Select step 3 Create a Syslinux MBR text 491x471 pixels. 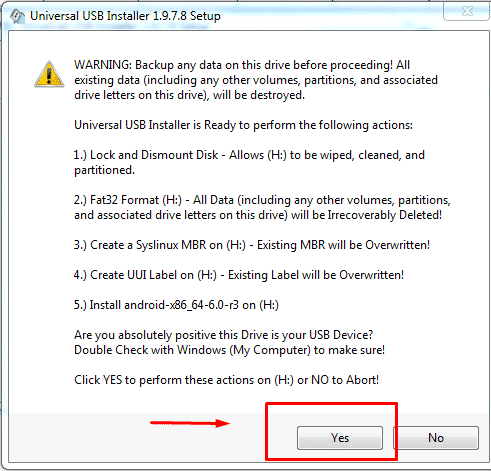252,245
